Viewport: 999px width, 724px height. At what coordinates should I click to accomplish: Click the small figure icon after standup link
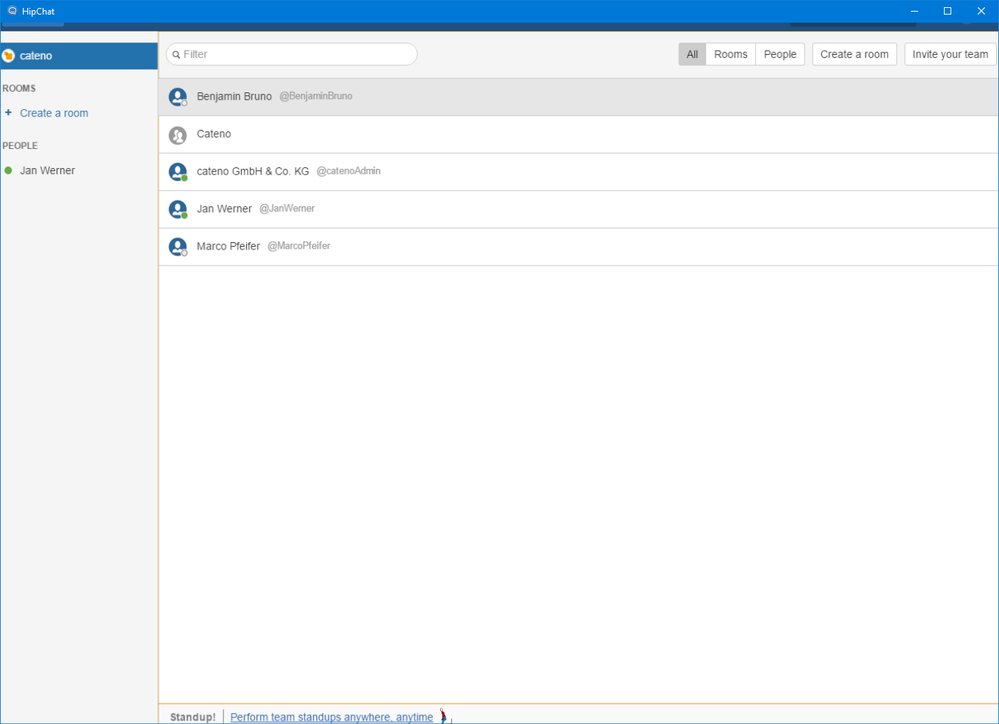point(444,716)
